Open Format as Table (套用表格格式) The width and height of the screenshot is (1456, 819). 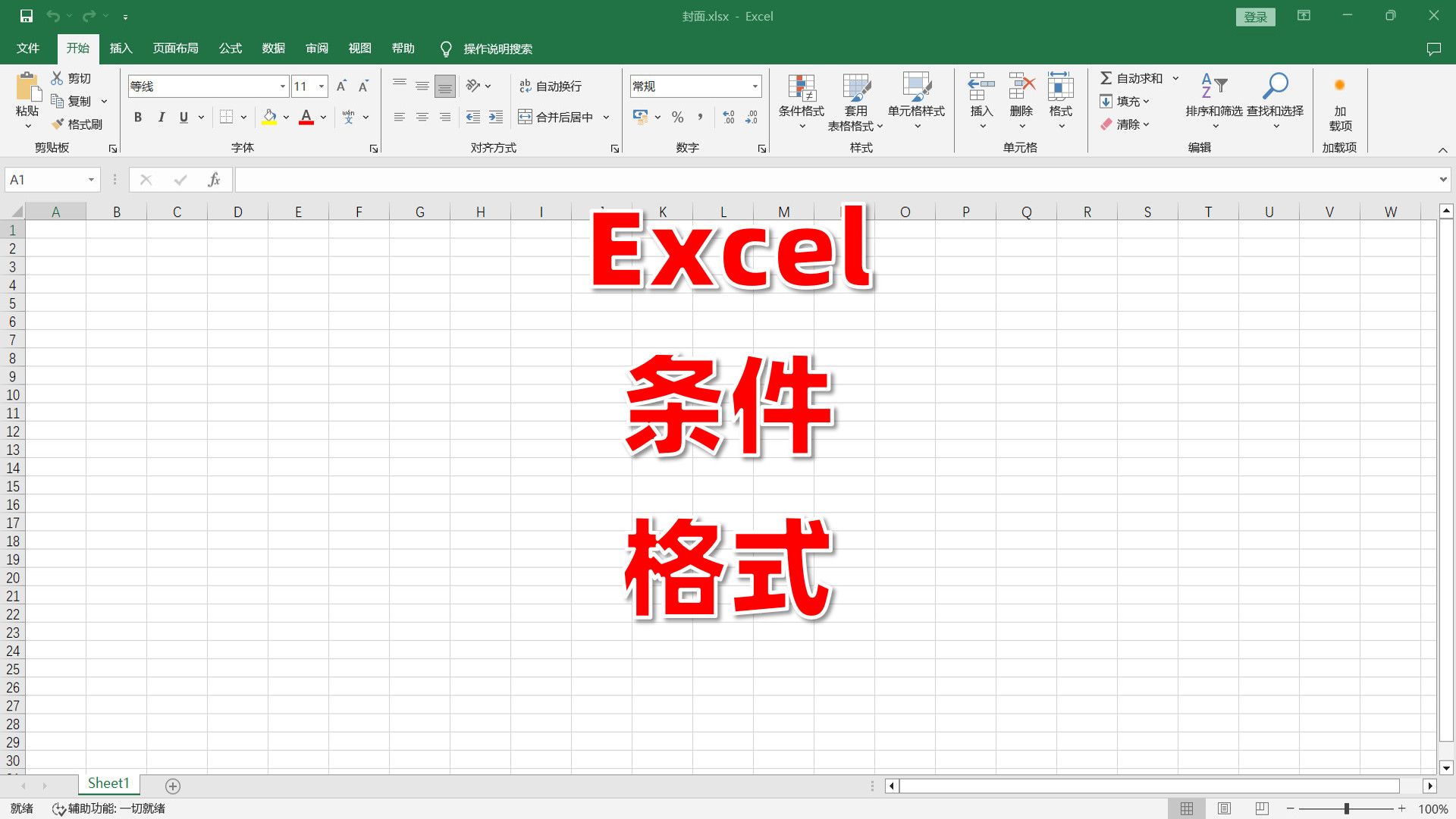coord(856,102)
